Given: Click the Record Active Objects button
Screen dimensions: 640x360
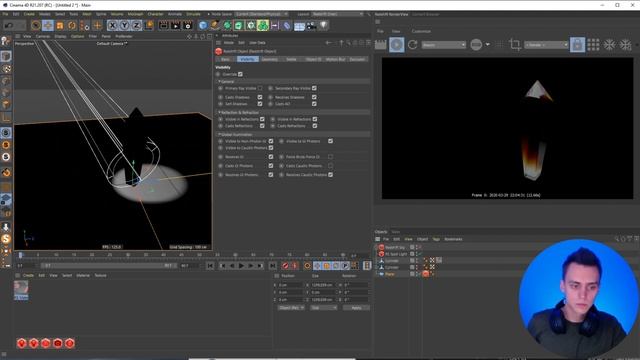Looking at the screenshot, I should [x=285, y=266].
